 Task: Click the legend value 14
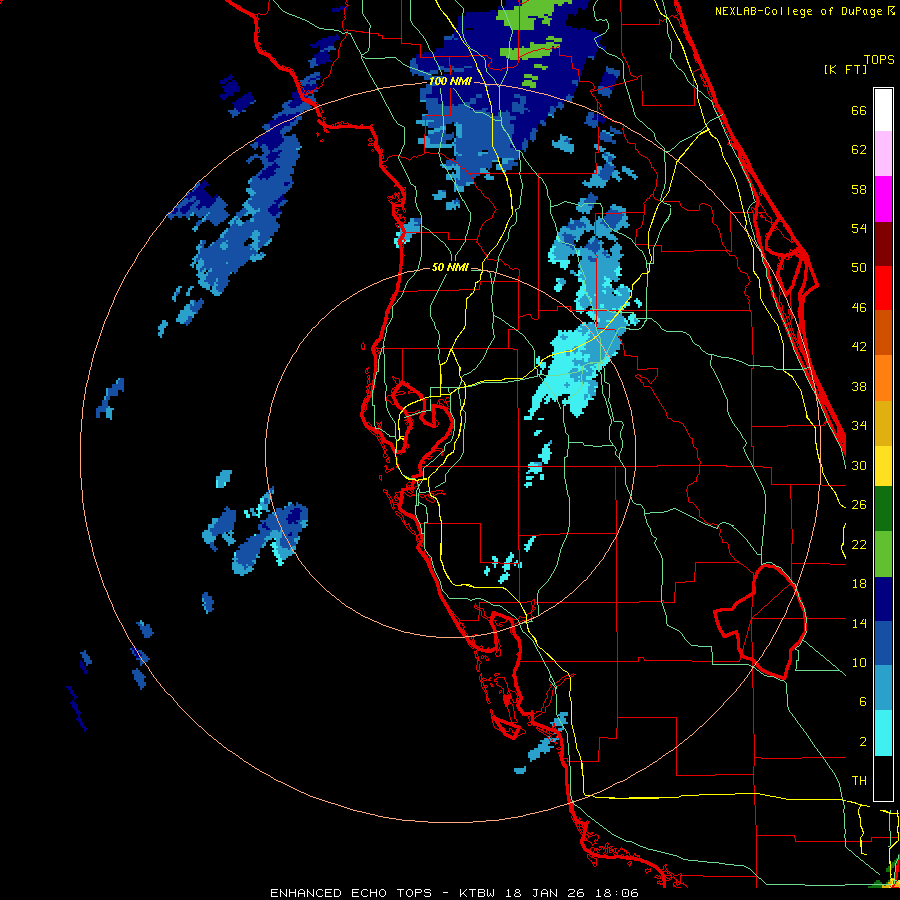point(859,623)
